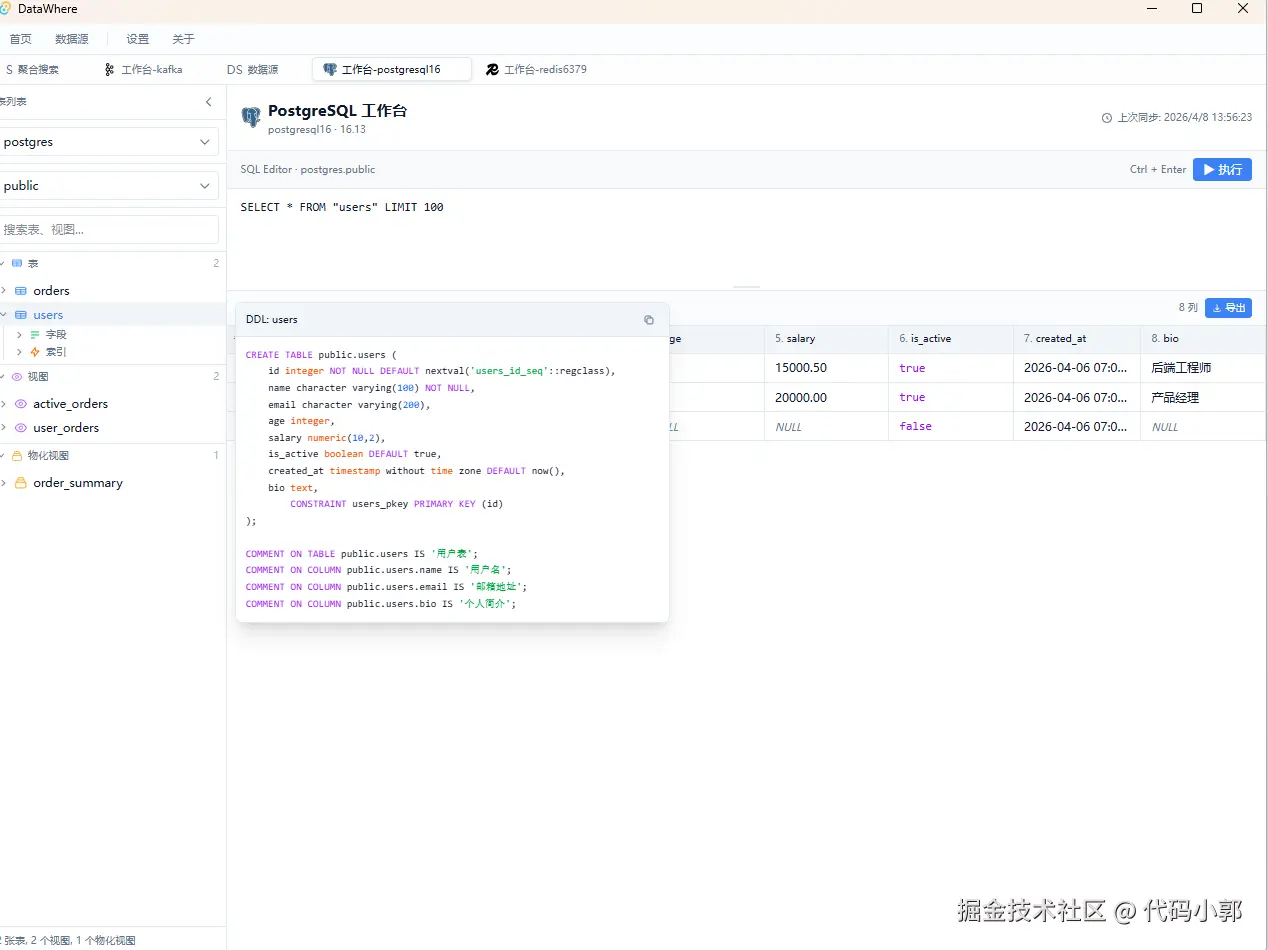The height and width of the screenshot is (950, 1268).
Task: Select the user_orders view
Action: click(66, 428)
